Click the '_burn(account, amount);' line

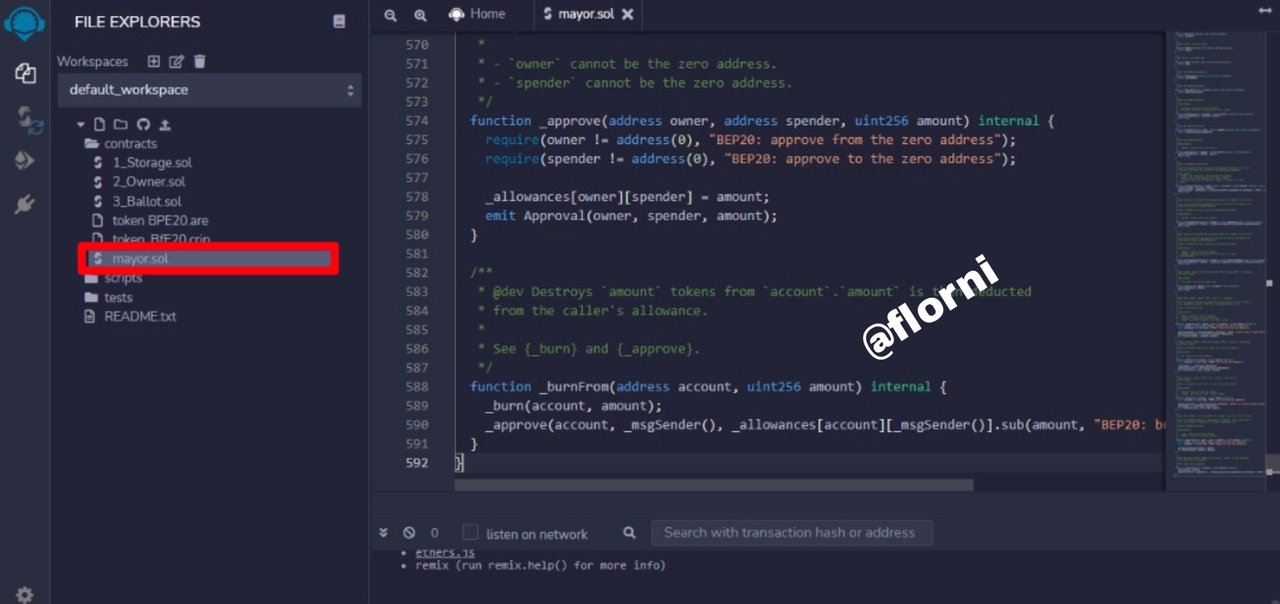pos(574,406)
